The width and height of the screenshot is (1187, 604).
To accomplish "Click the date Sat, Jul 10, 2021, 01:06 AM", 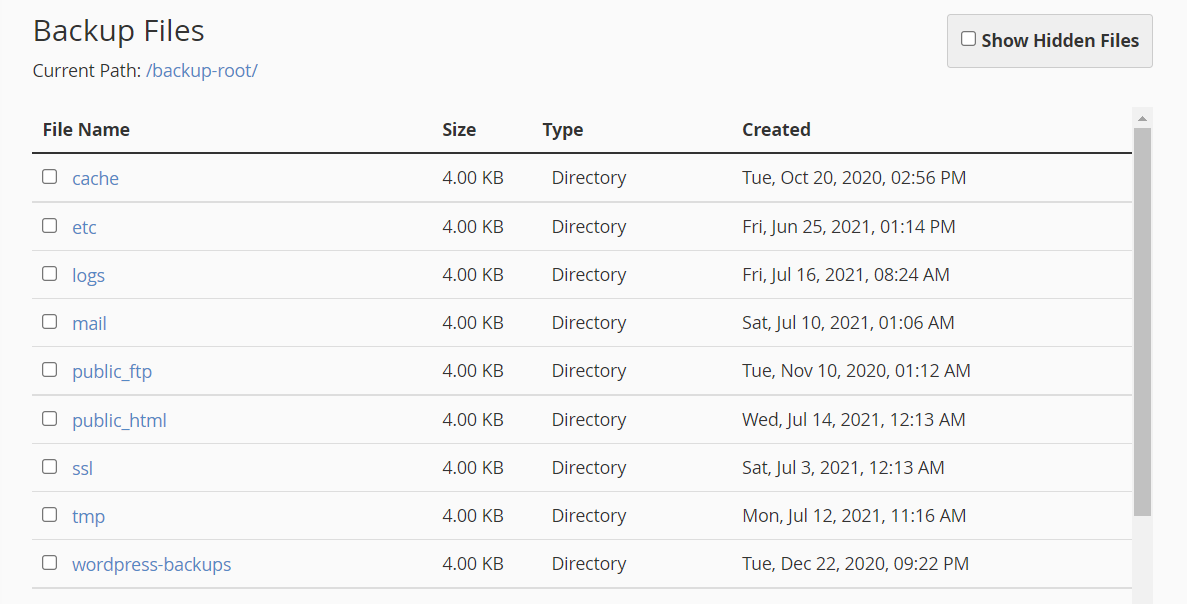I will point(848,322).
